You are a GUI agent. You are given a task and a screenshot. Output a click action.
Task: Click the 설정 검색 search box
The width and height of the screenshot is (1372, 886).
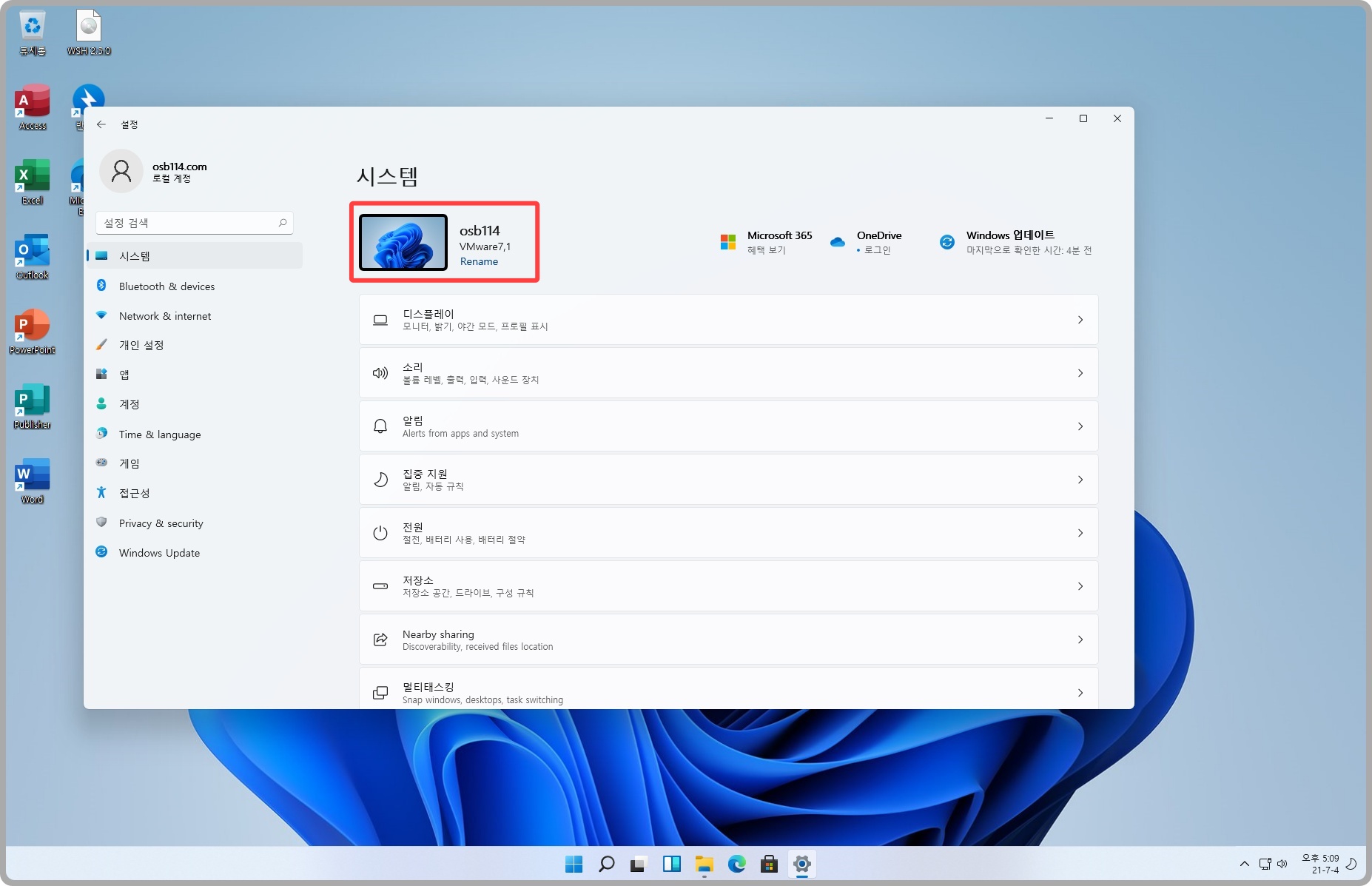(195, 223)
